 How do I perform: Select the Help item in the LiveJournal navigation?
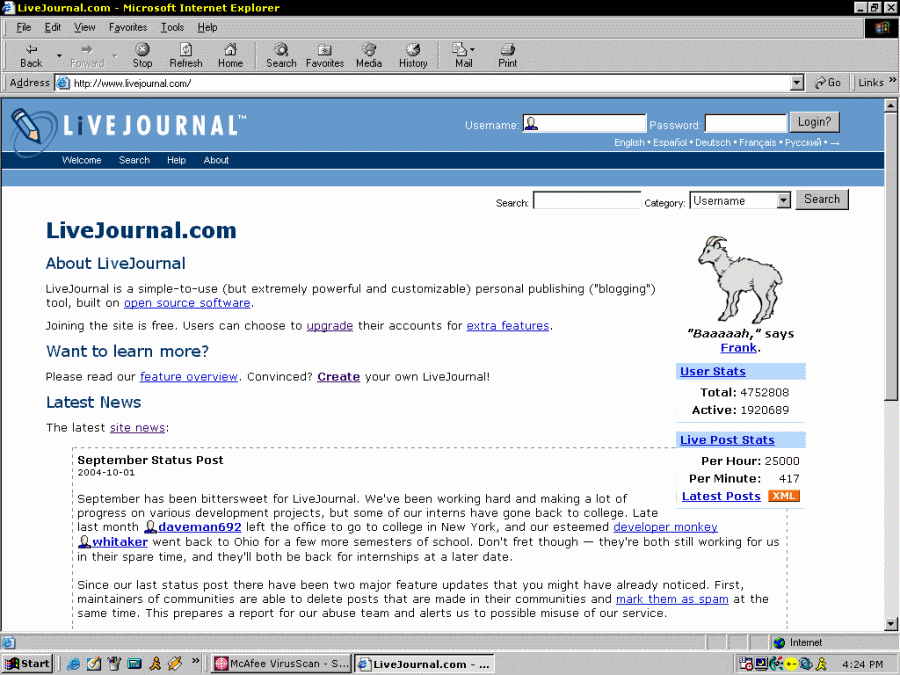coord(176,160)
